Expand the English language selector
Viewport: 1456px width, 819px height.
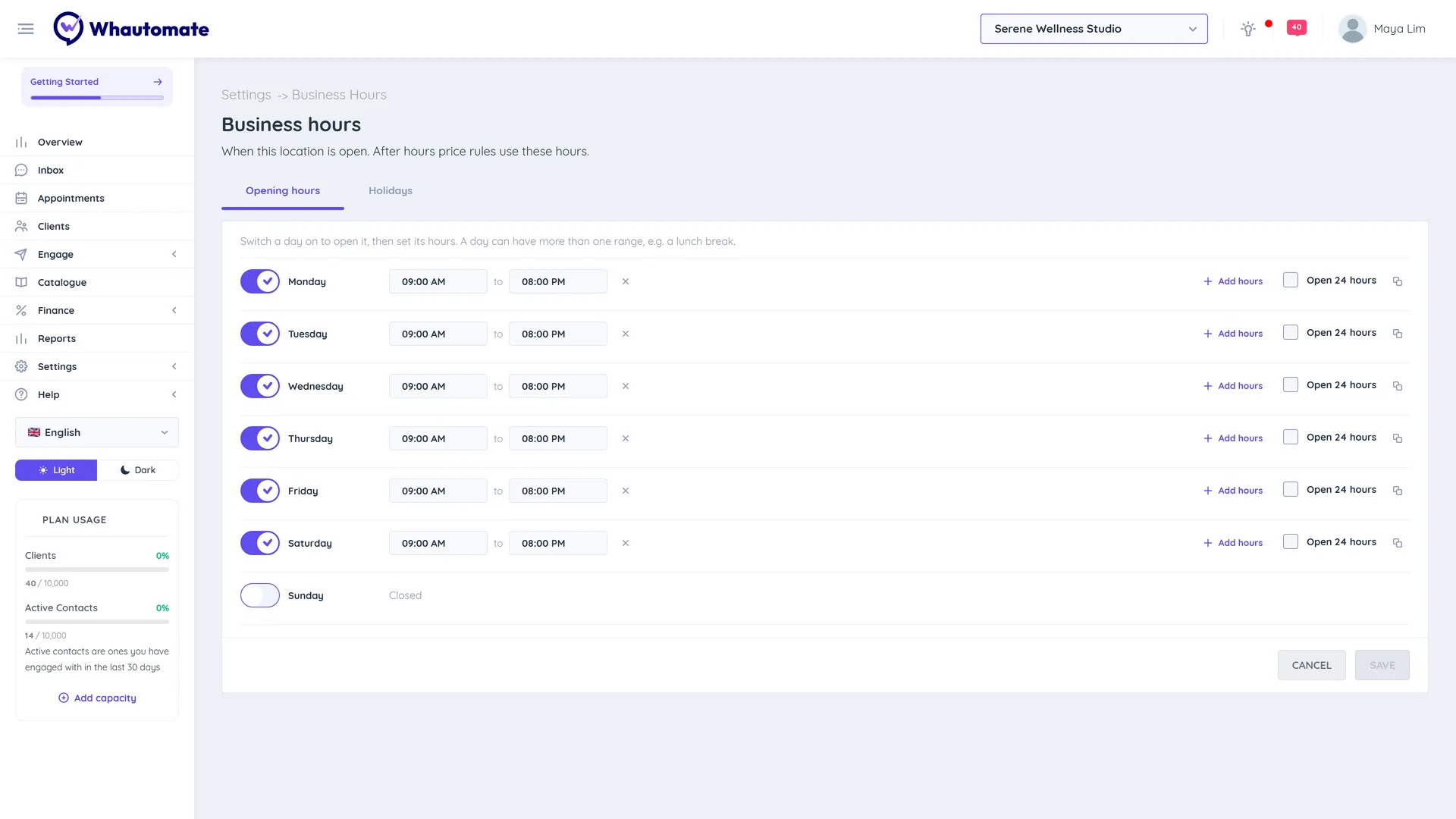pyautogui.click(x=97, y=432)
